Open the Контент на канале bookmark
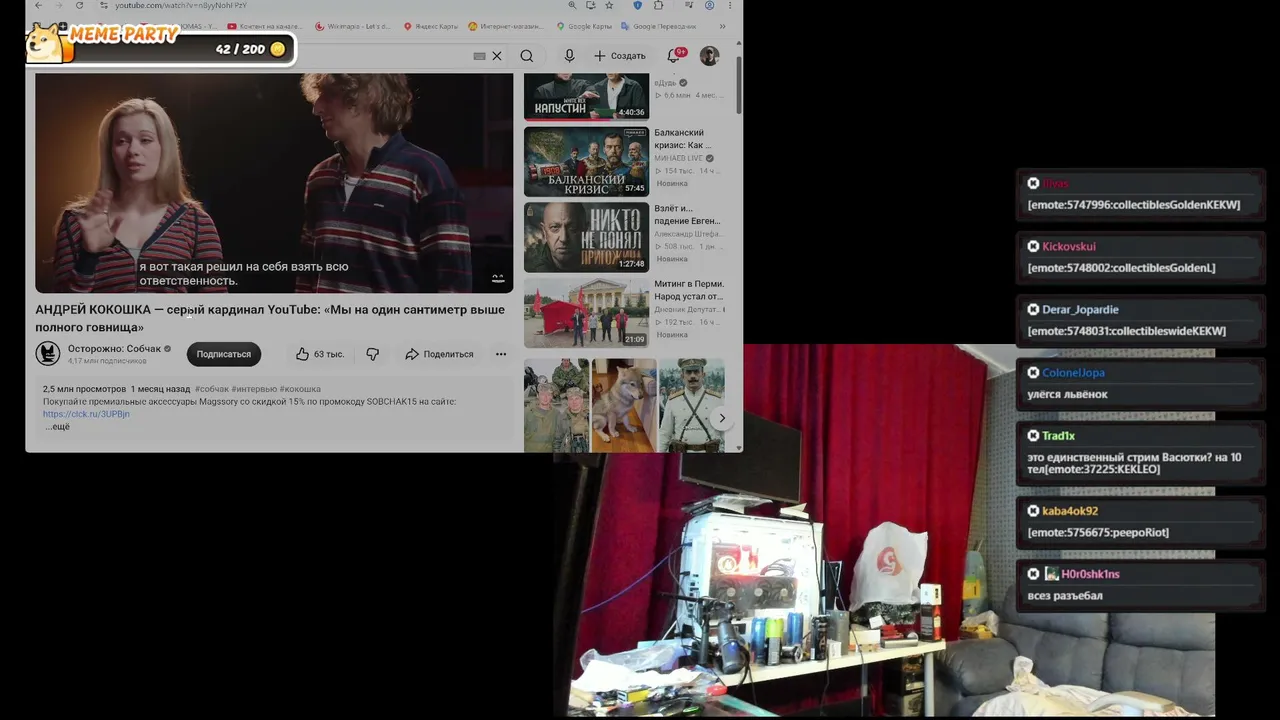This screenshot has height=720, width=1280. [x=266, y=26]
